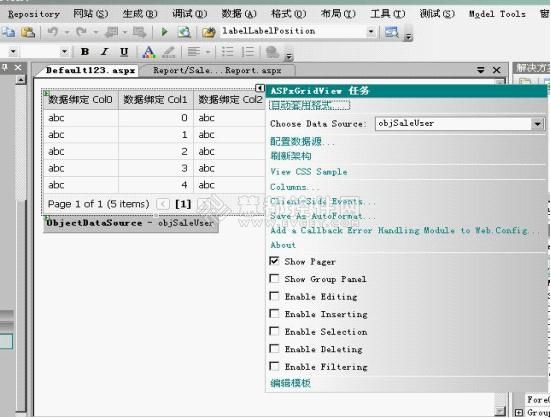Close the document tab with X

click(497, 70)
